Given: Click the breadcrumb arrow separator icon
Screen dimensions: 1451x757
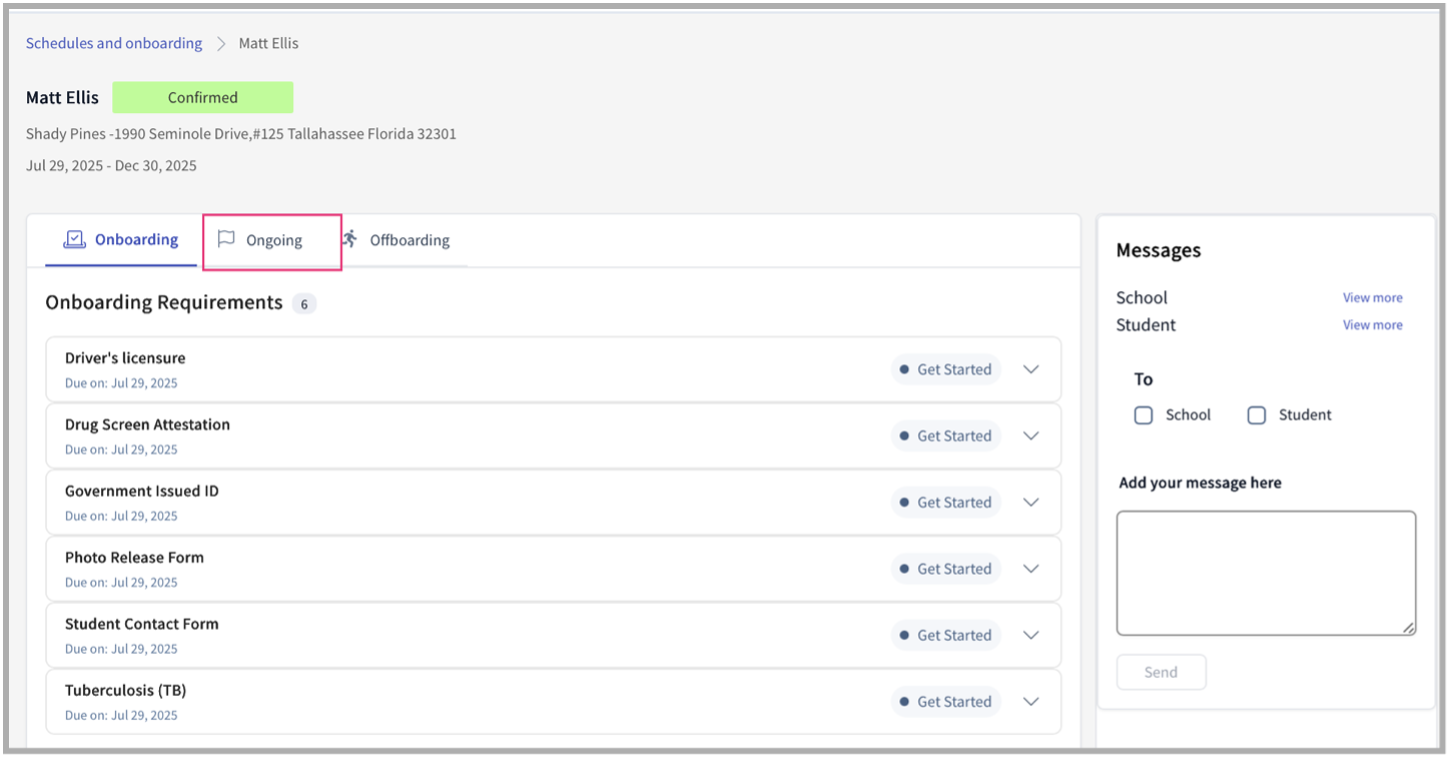Looking at the screenshot, I should (x=221, y=44).
